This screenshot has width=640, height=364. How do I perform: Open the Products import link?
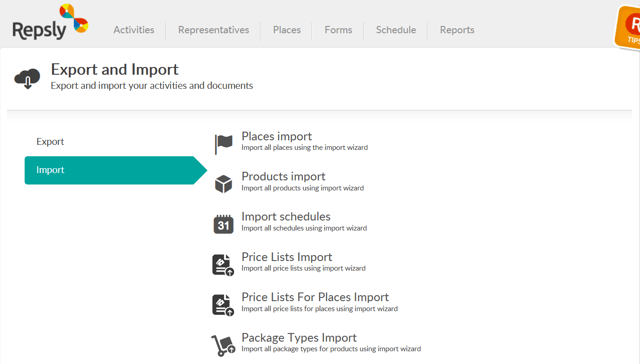tap(283, 176)
